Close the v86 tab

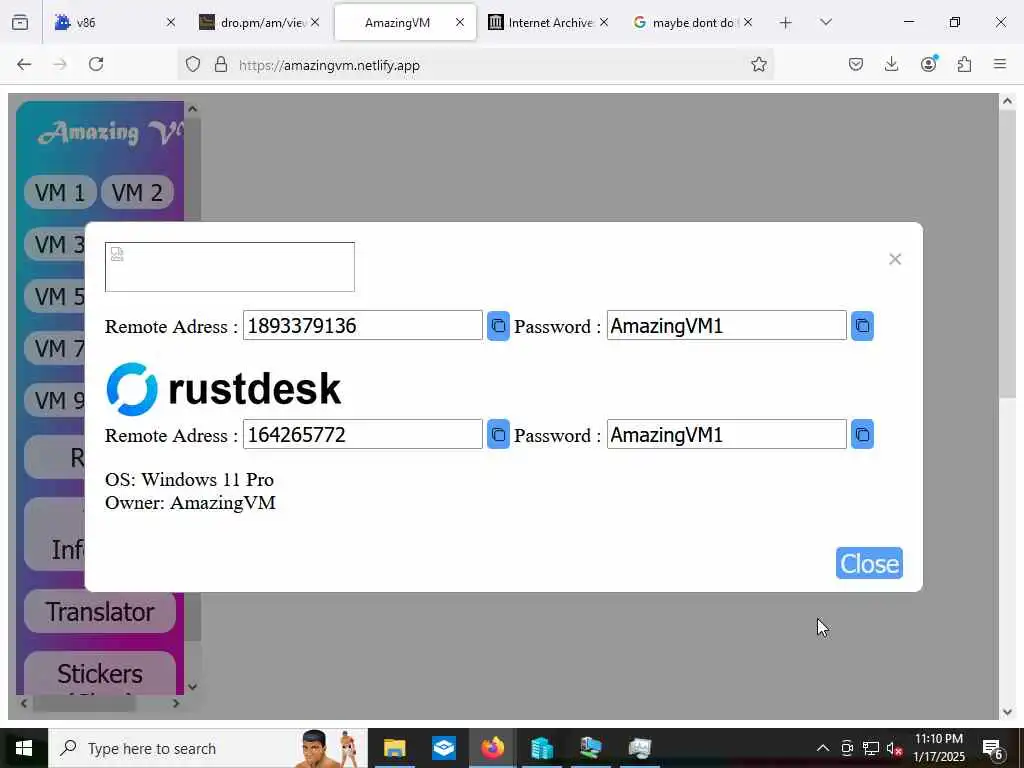[x=170, y=22]
